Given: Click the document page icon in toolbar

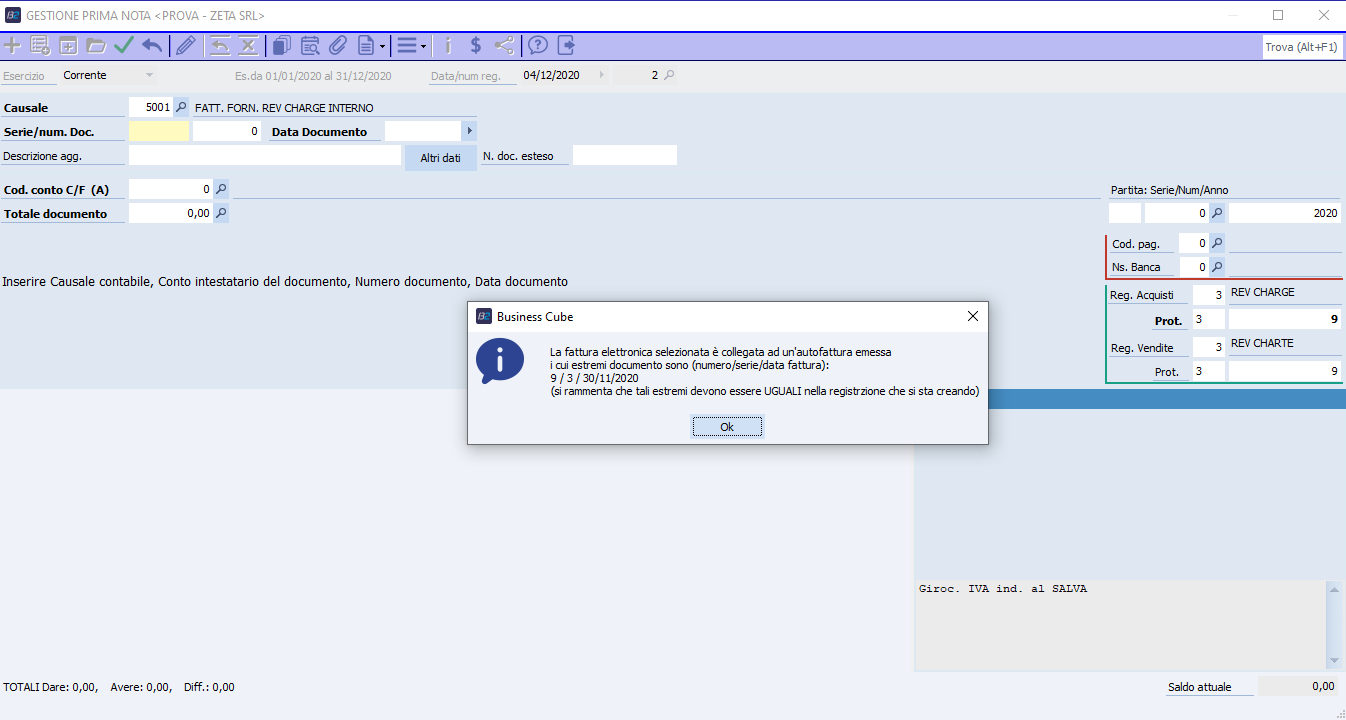Looking at the screenshot, I should tap(366, 46).
